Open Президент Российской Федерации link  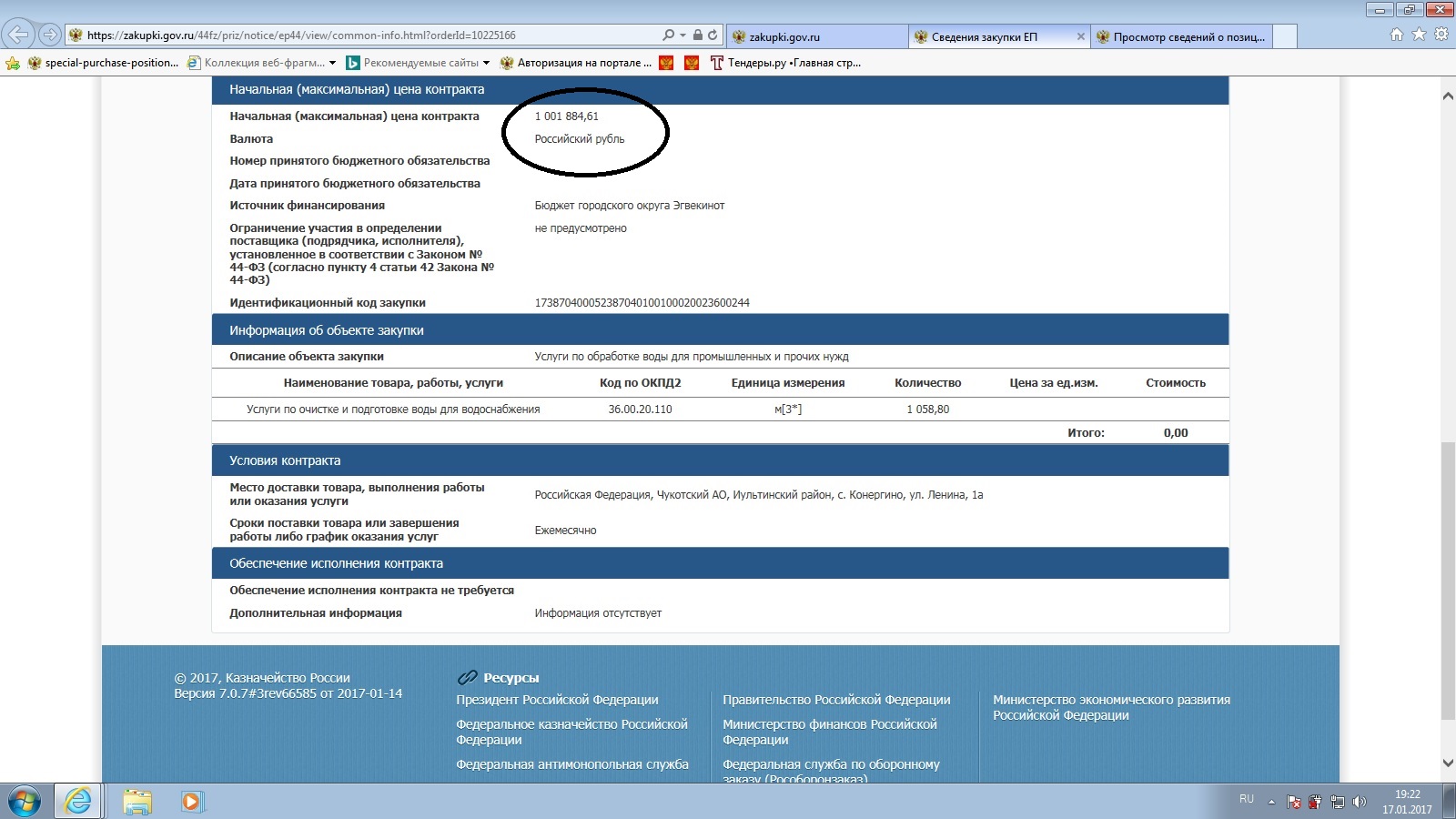coord(557,700)
